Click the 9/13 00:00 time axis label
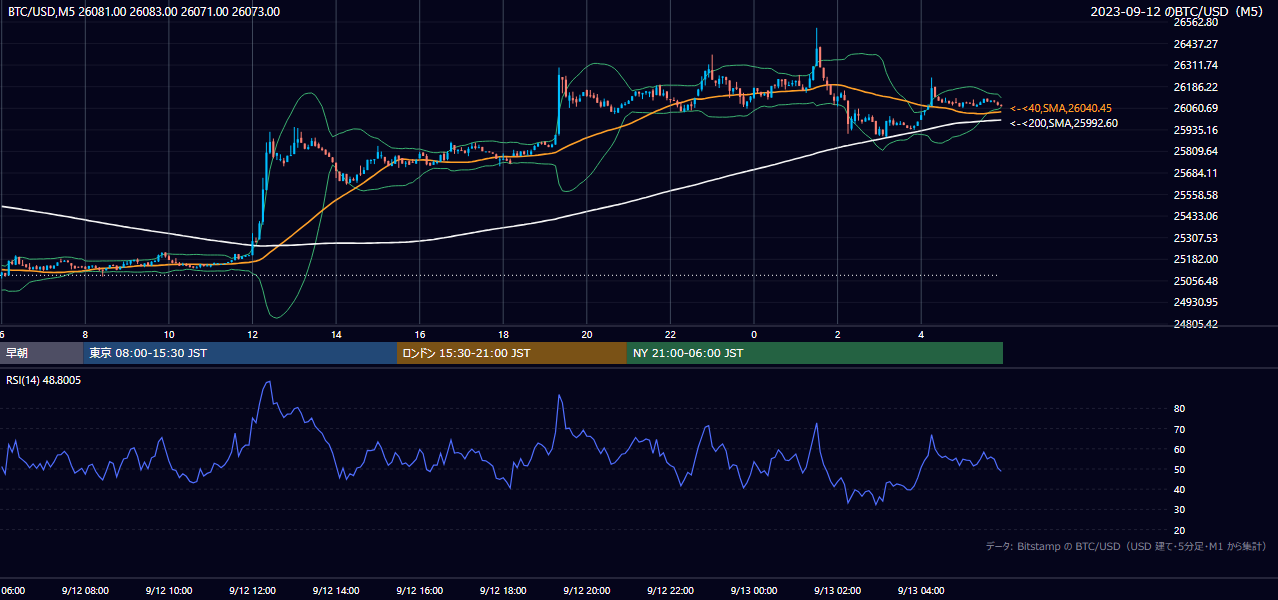The image size is (1278, 600). pos(753,591)
